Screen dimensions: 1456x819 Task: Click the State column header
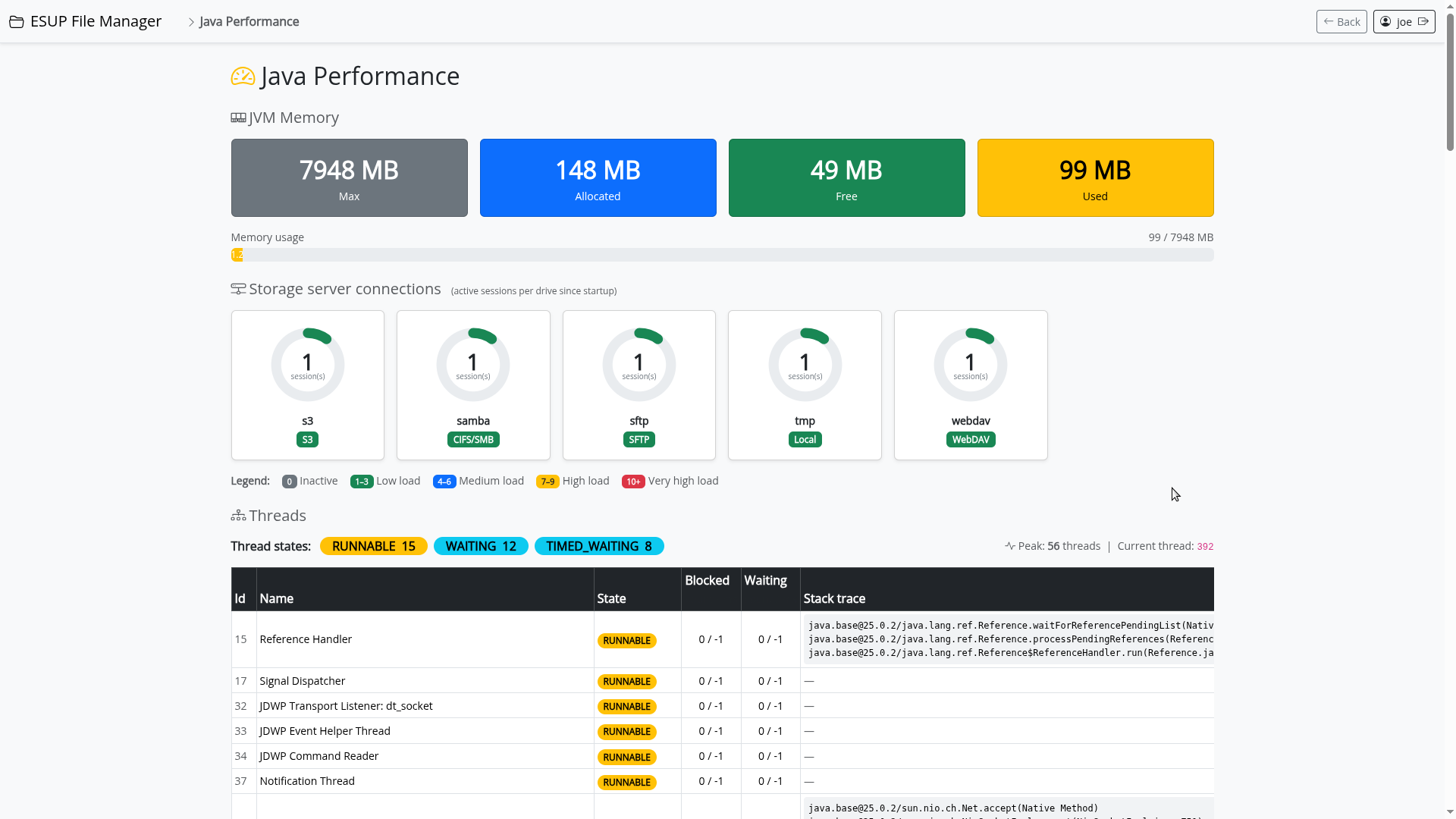[x=611, y=598]
